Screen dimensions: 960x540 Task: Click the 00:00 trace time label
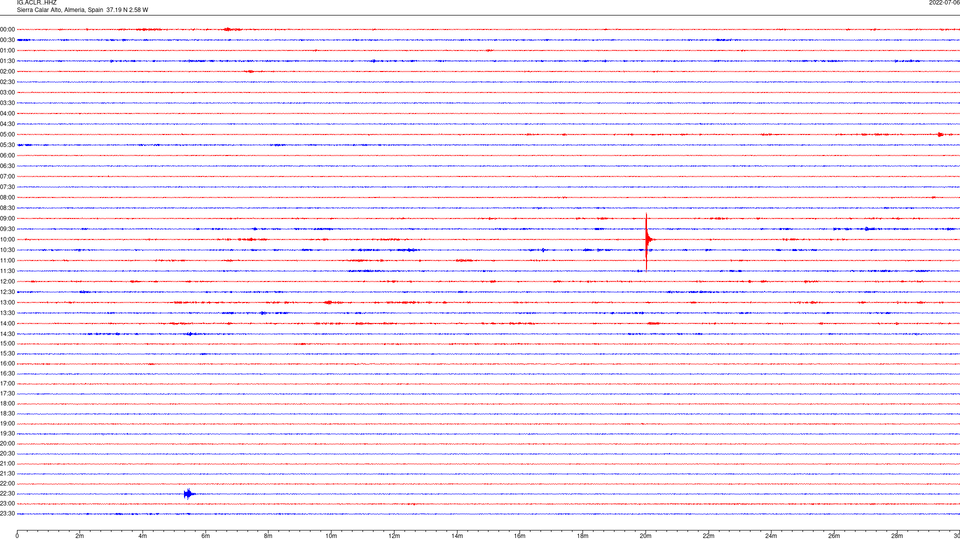(7, 29)
